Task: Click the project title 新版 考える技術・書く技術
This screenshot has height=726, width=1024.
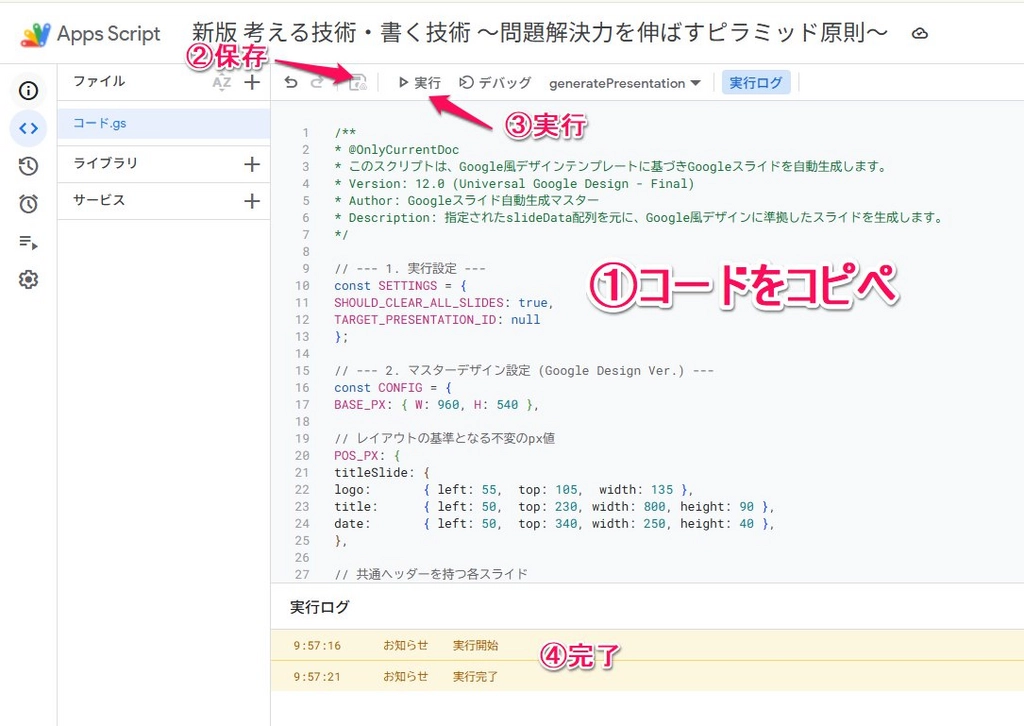Action: coord(539,33)
